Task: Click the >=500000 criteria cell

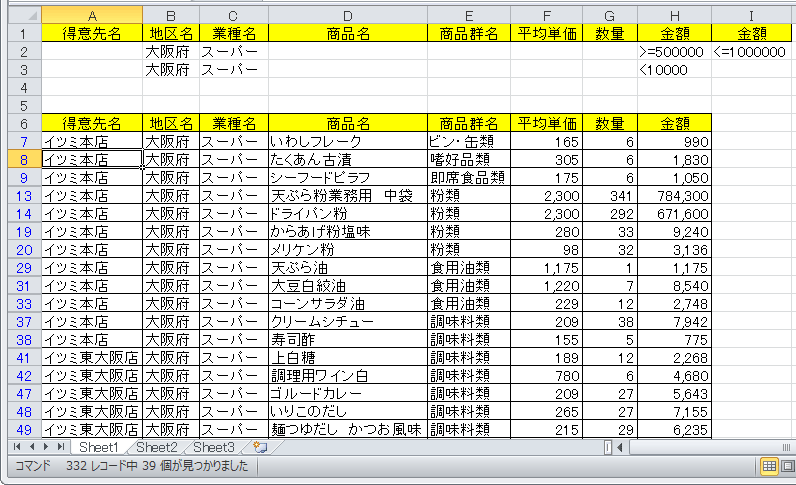Action: coord(674,51)
